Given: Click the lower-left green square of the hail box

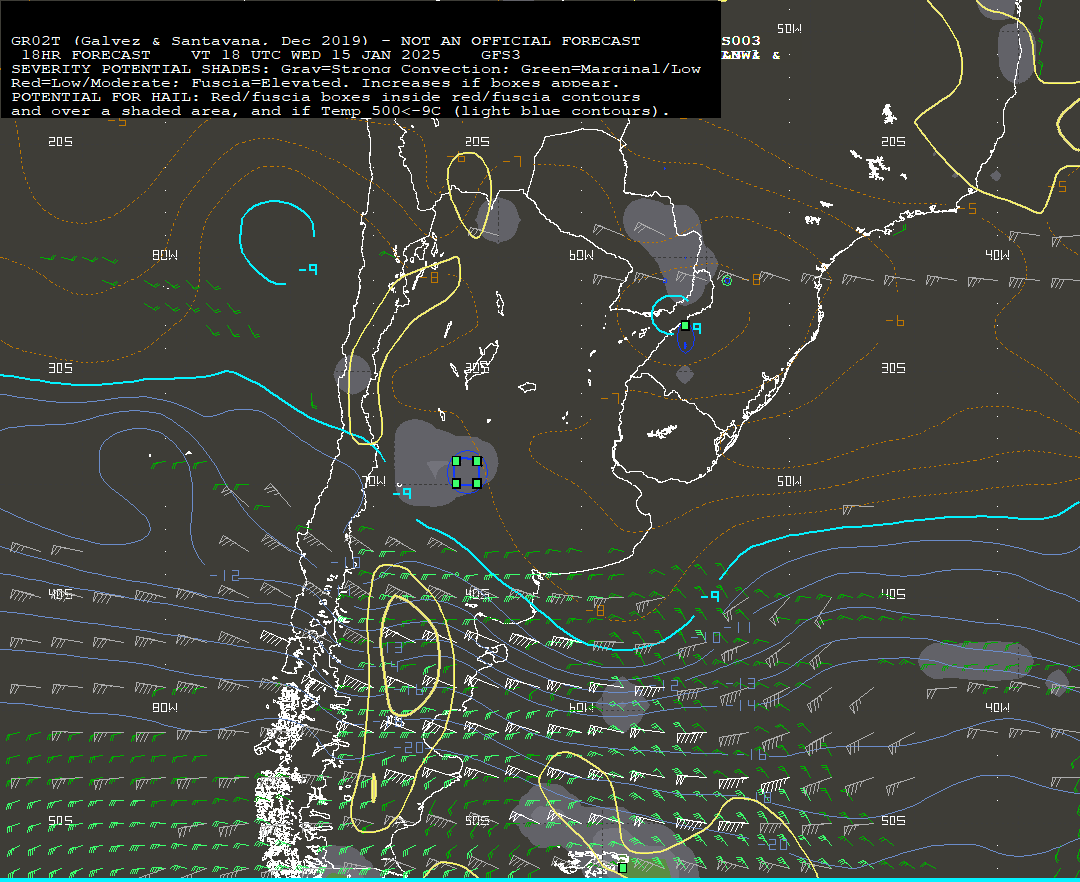Looking at the screenshot, I should [x=456, y=483].
